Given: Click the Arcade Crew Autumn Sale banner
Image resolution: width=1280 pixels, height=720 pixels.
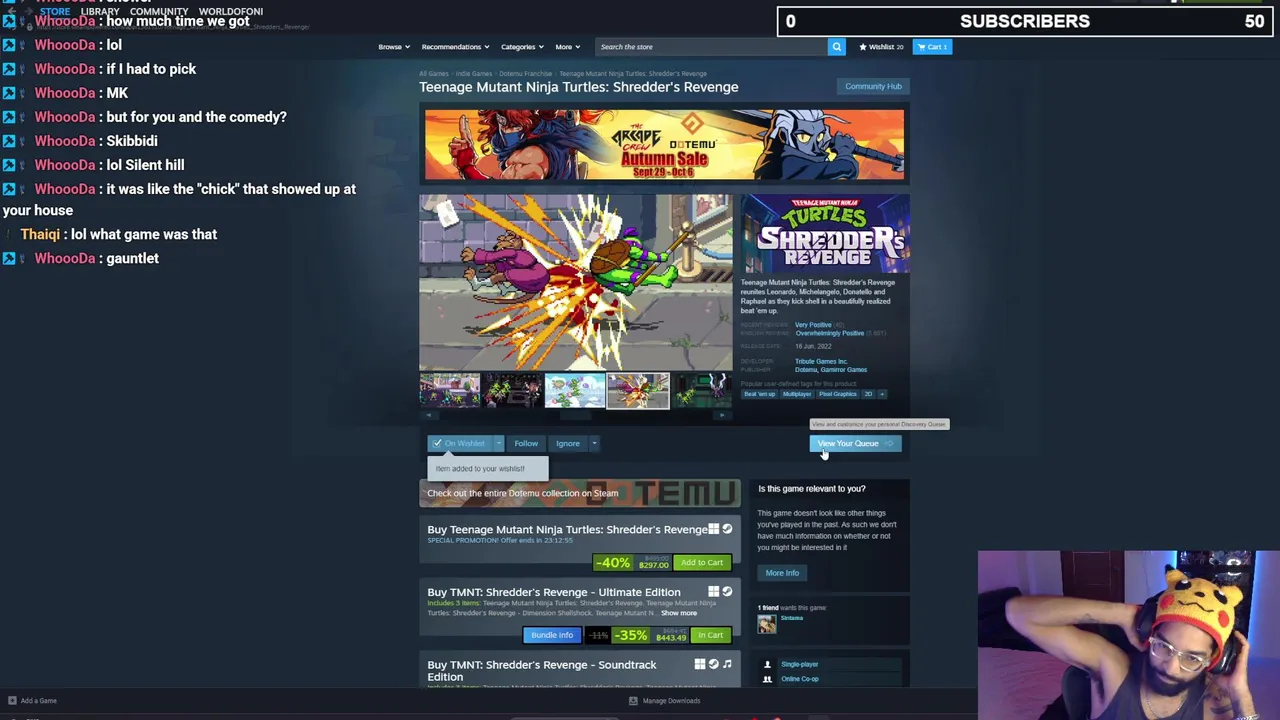Looking at the screenshot, I should point(664,145).
